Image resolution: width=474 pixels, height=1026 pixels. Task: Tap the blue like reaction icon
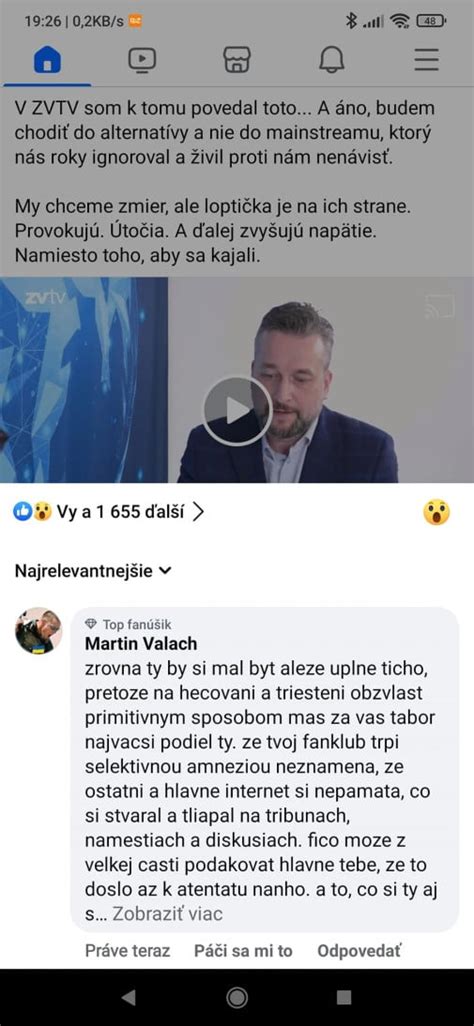point(23,512)
